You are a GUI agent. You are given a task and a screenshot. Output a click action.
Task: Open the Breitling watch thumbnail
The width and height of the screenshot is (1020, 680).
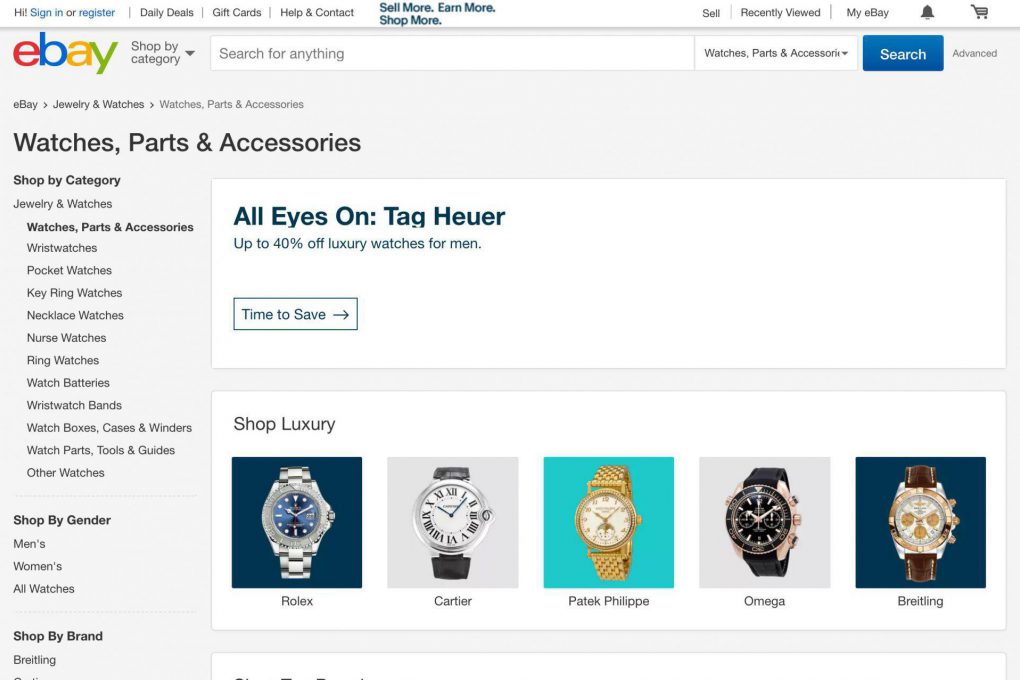(920, 522)
